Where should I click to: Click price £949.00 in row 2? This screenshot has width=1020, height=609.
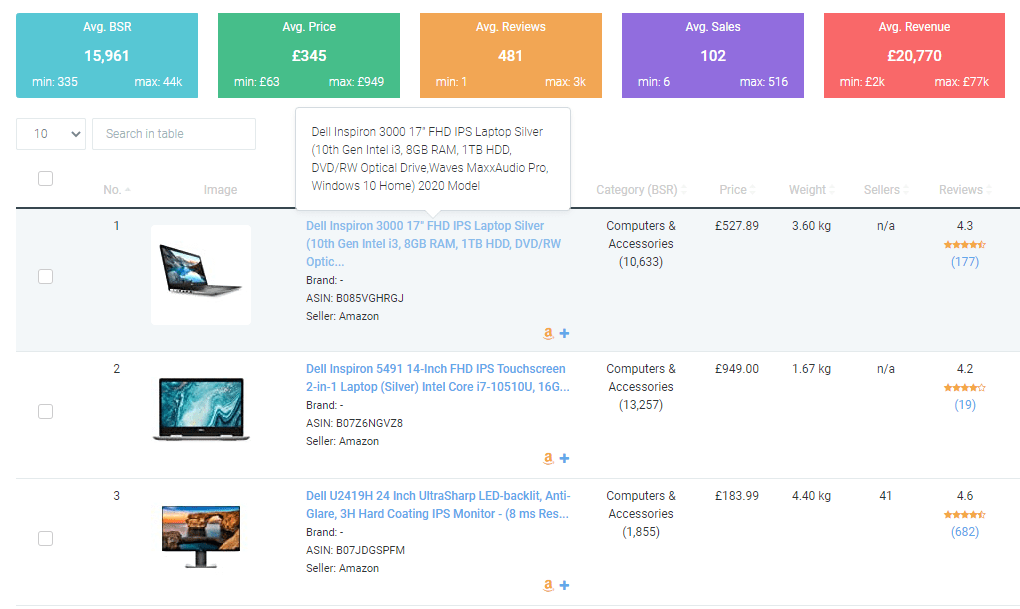pyautogui.click(x=736, y=369)
